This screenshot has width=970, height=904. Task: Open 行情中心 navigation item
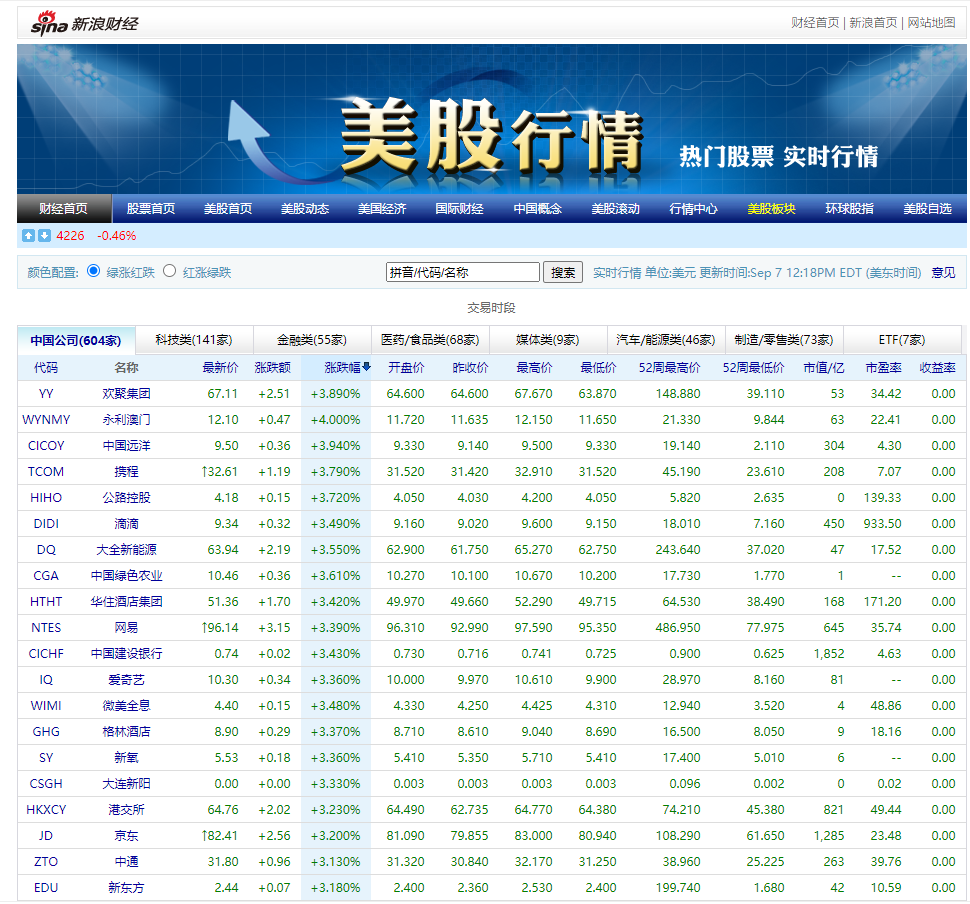tap(693, 209)
